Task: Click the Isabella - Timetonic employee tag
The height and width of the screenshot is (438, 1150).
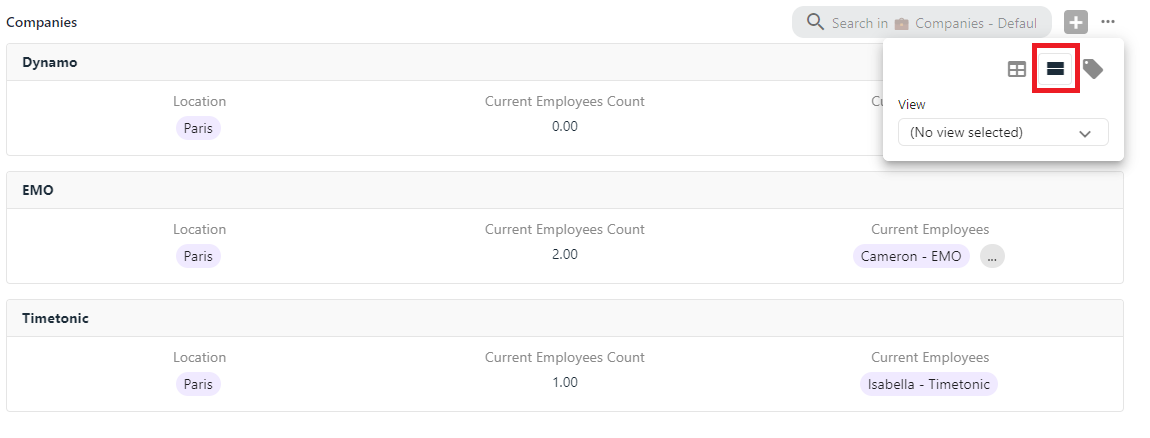Action: pyautogui.click(x=929, y=384)
